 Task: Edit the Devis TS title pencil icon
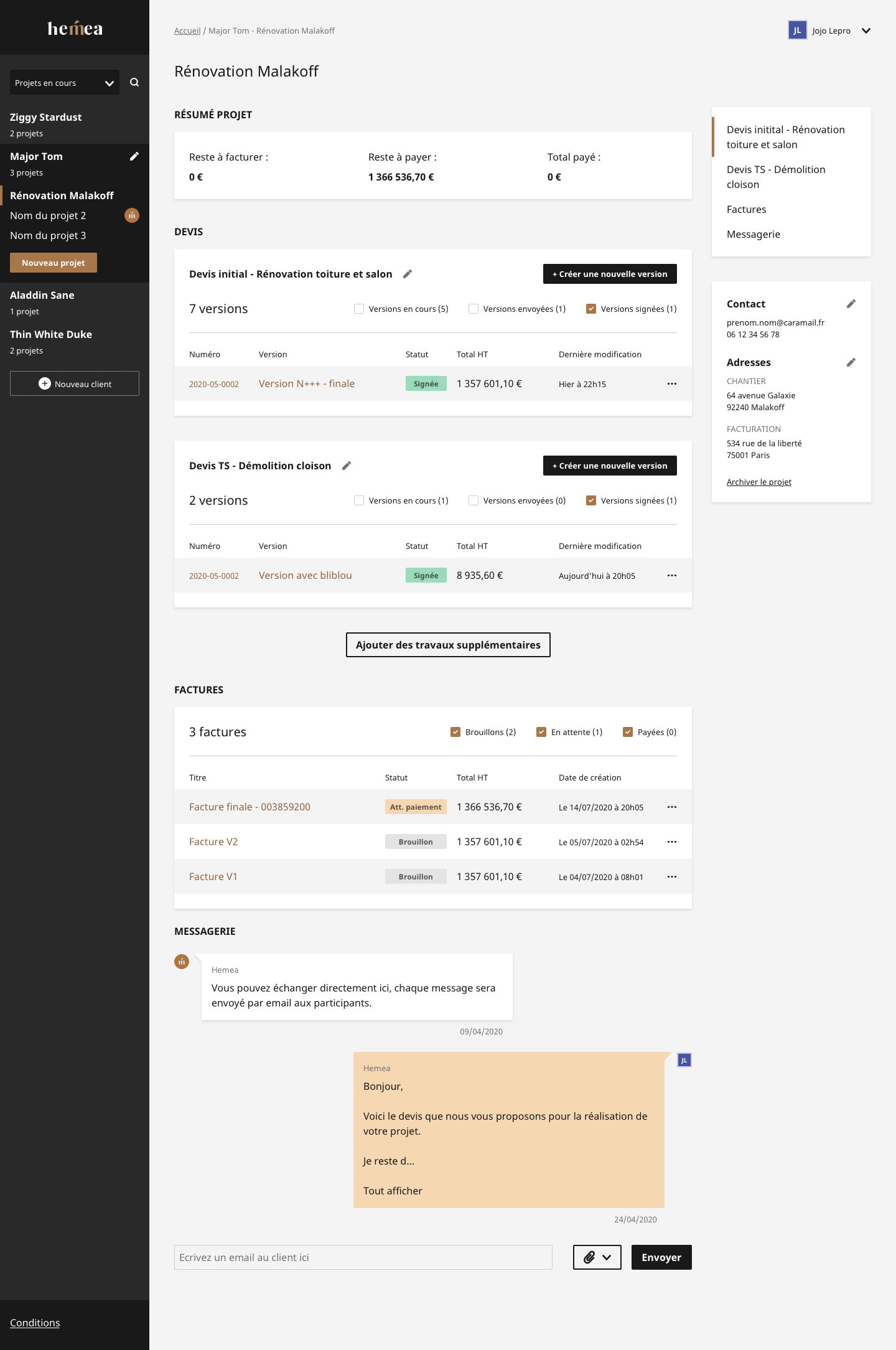pos(347,466)
